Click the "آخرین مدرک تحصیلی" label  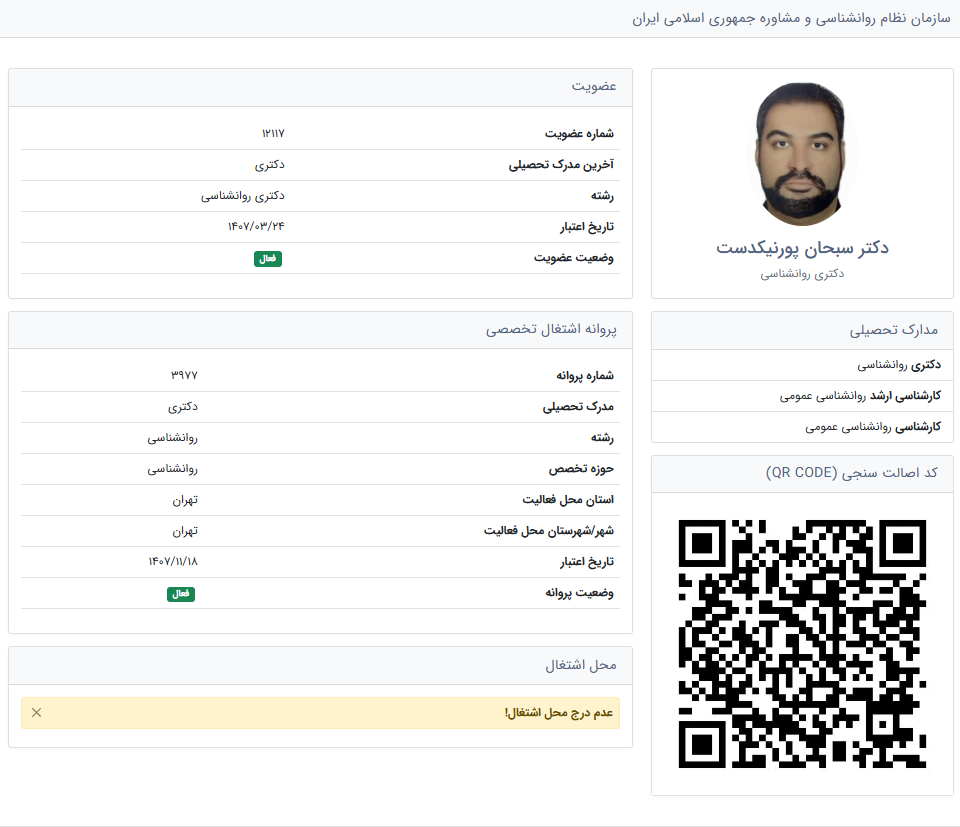tap(561, 165)
